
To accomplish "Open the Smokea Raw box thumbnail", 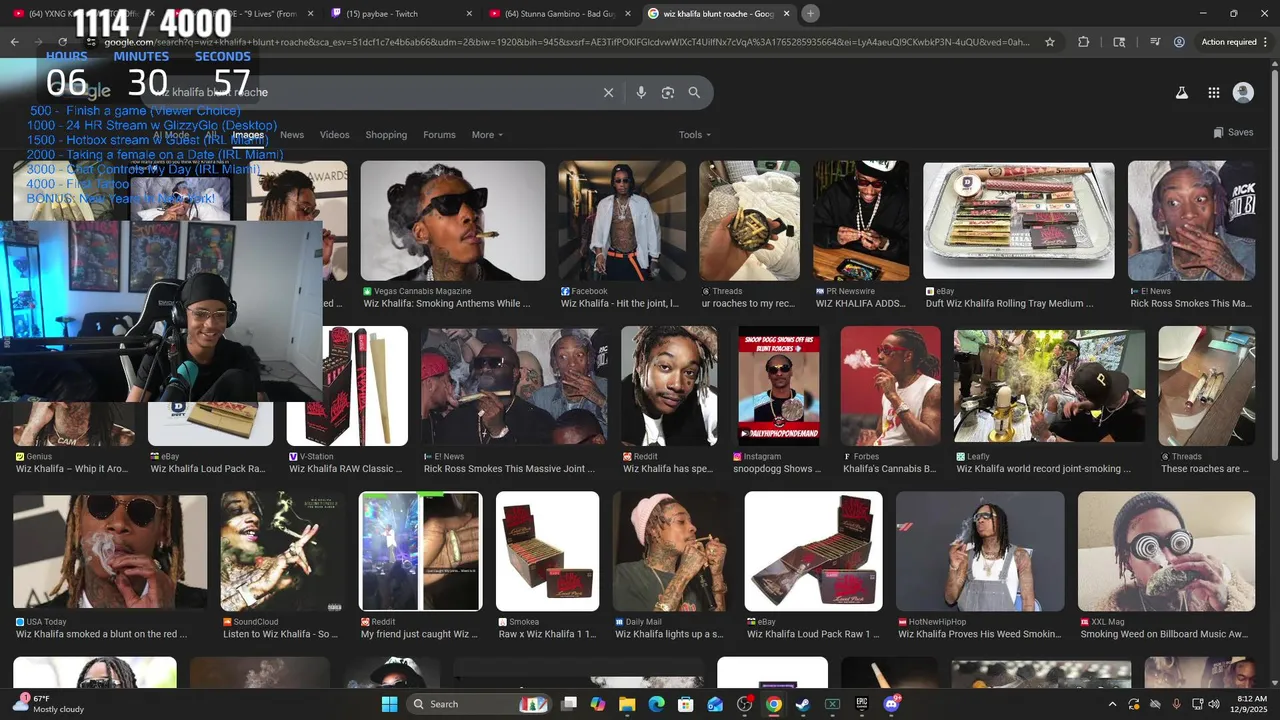I will [547, 551].
